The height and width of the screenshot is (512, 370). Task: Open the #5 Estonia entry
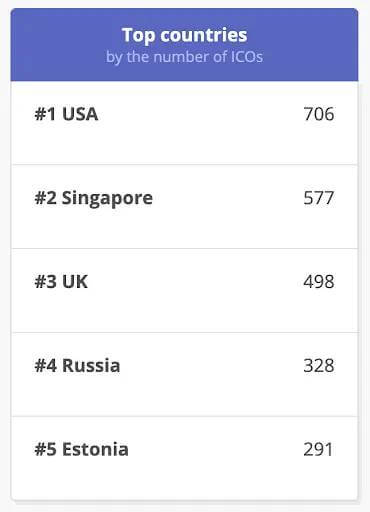pos(82,449)
